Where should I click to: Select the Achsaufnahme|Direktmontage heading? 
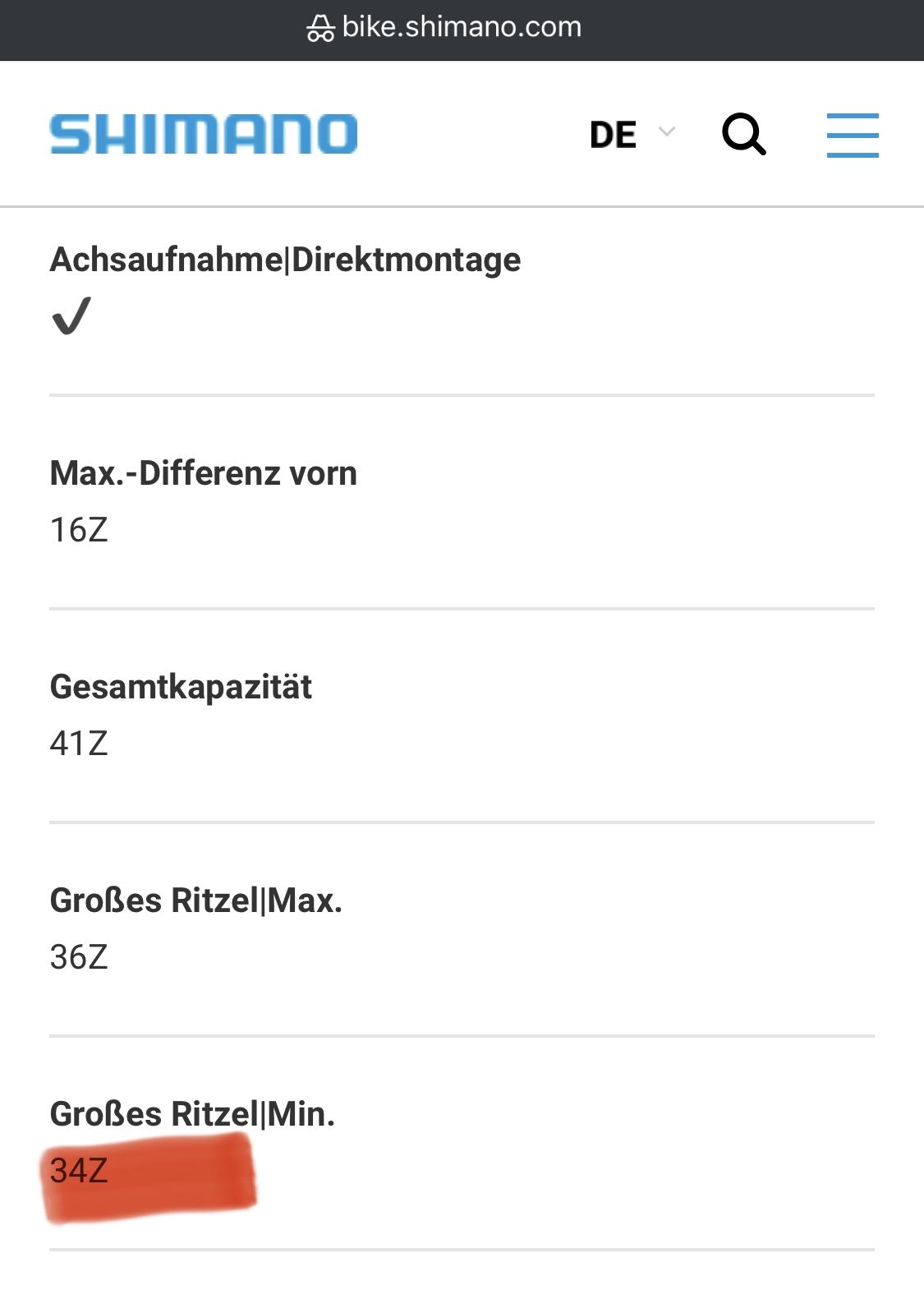(x=285, y=260)
